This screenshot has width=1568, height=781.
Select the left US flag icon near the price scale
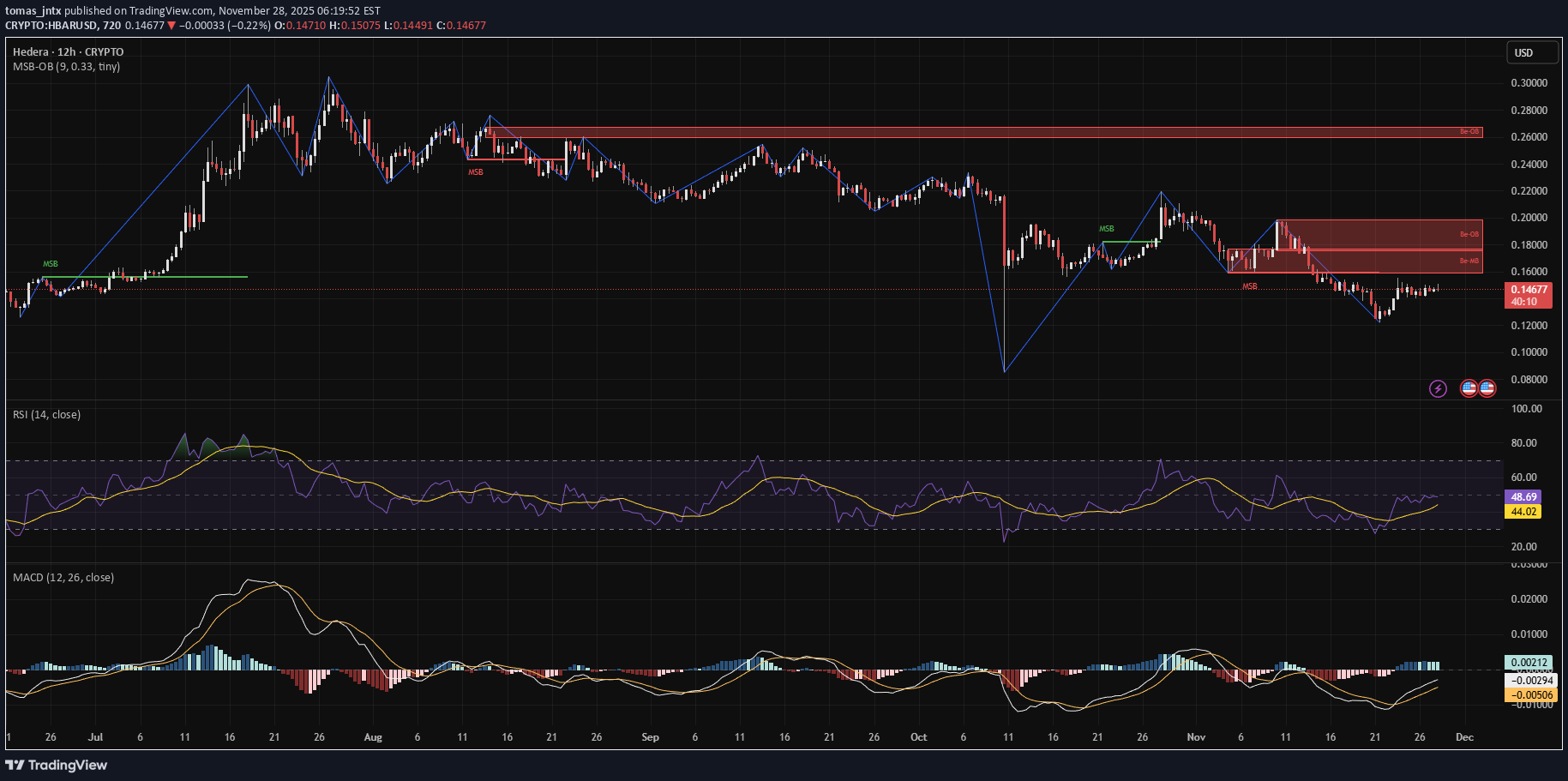1469,387
